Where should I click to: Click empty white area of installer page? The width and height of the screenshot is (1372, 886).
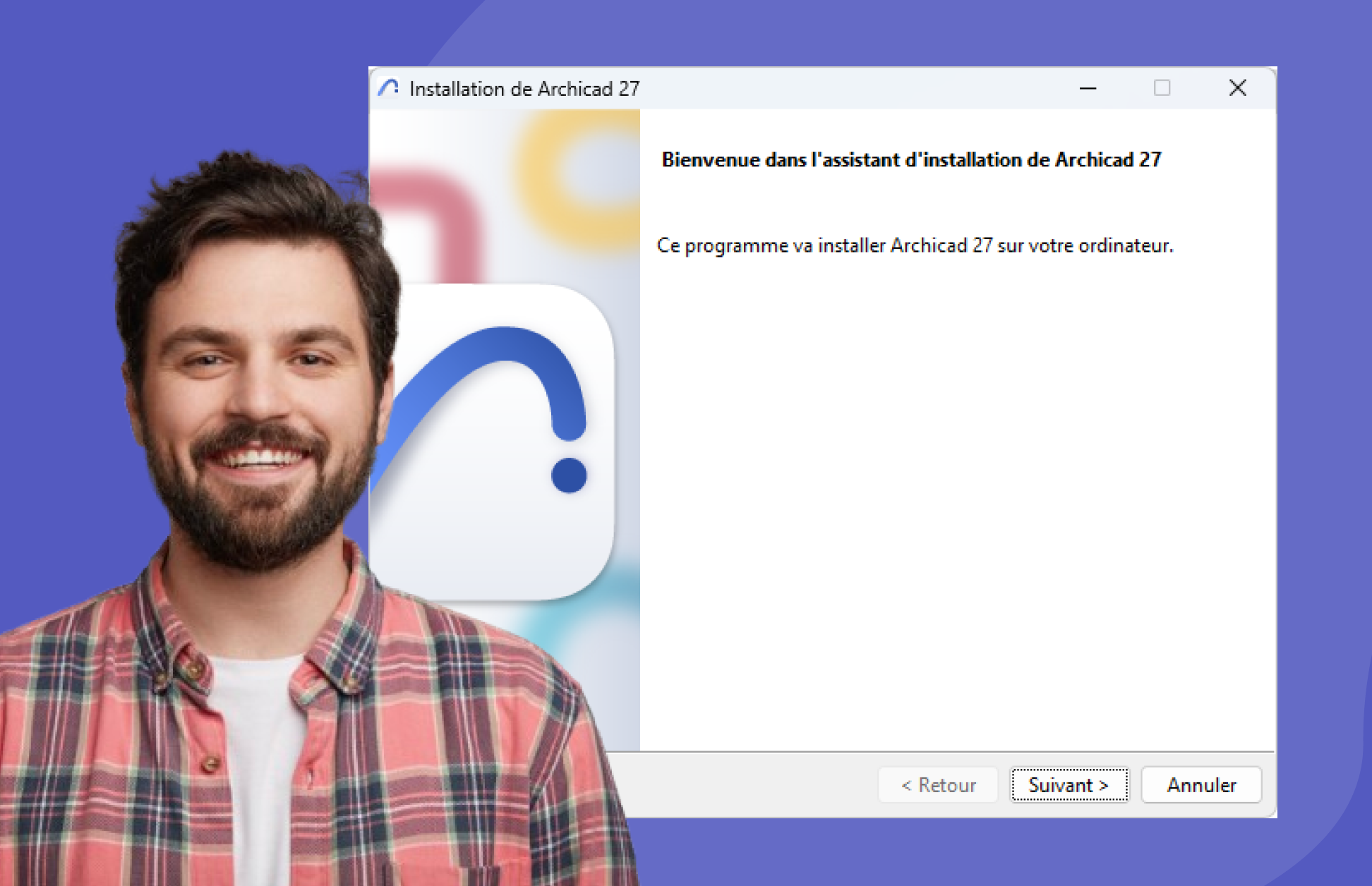(x=953, y=494)
